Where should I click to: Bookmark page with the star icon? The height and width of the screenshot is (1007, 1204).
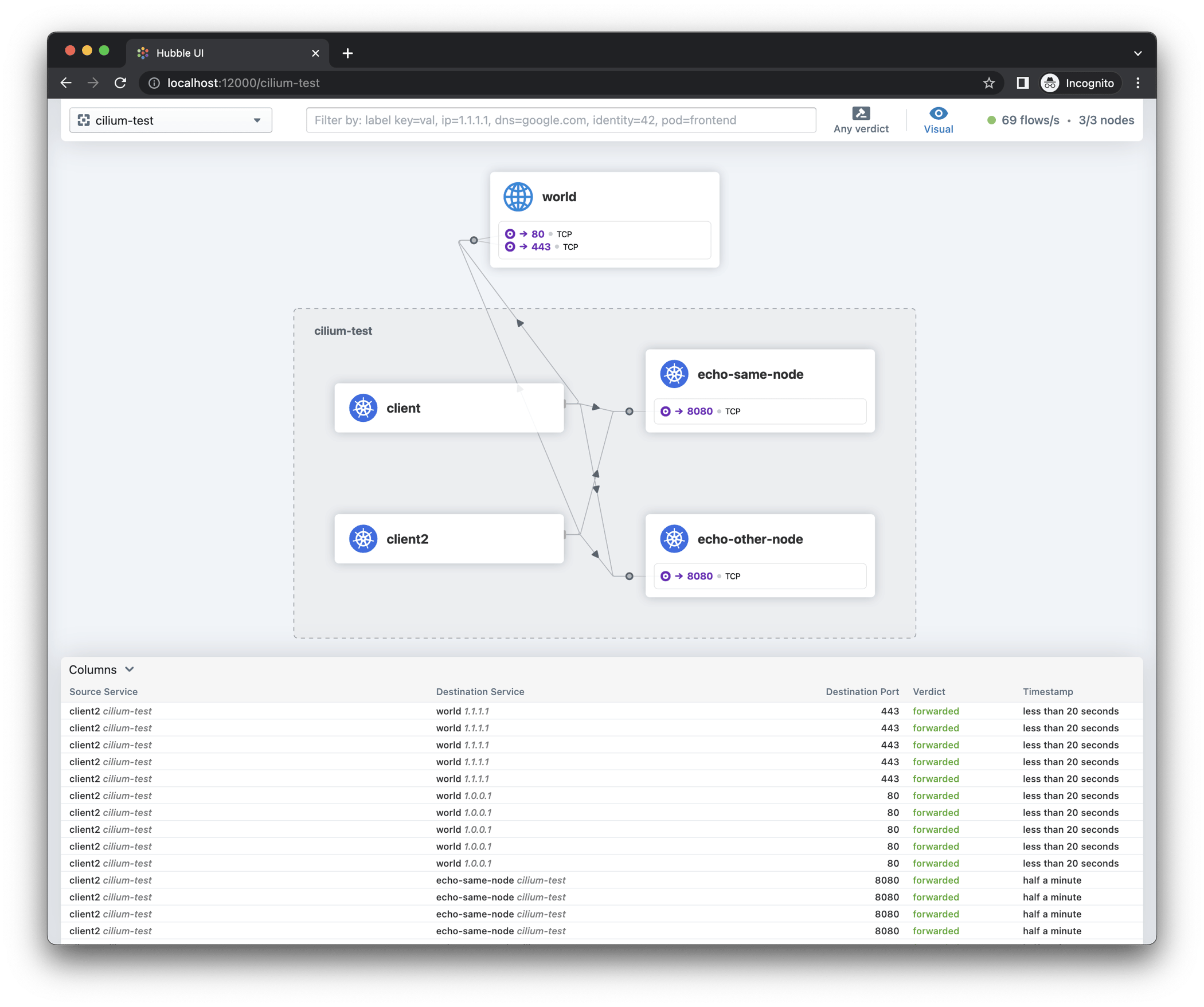(988, 83)
